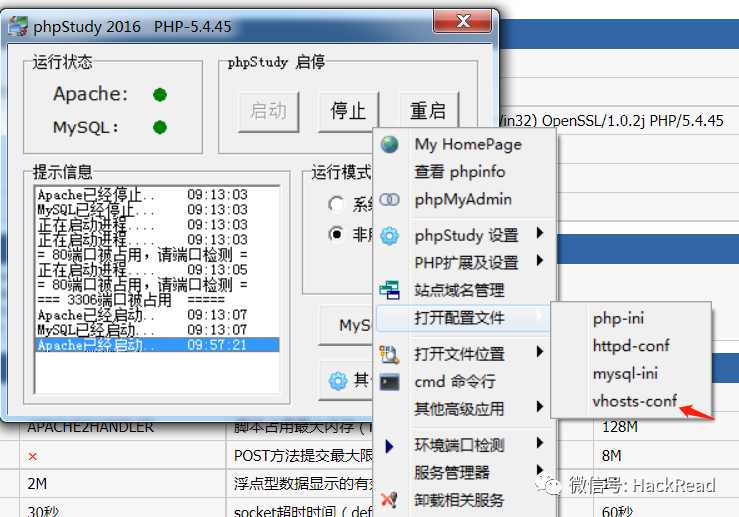Open httpd-conf from the config submenu
This screenshot has height=517, width=739.
[x=631, y=346]
